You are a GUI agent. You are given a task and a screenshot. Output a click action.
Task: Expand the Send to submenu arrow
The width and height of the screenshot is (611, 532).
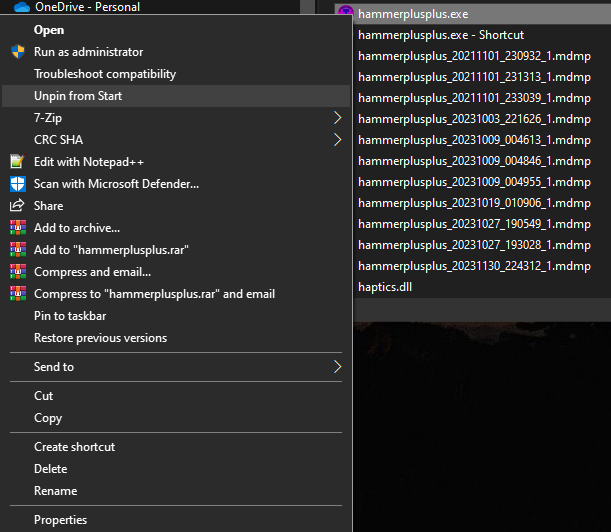337,367
